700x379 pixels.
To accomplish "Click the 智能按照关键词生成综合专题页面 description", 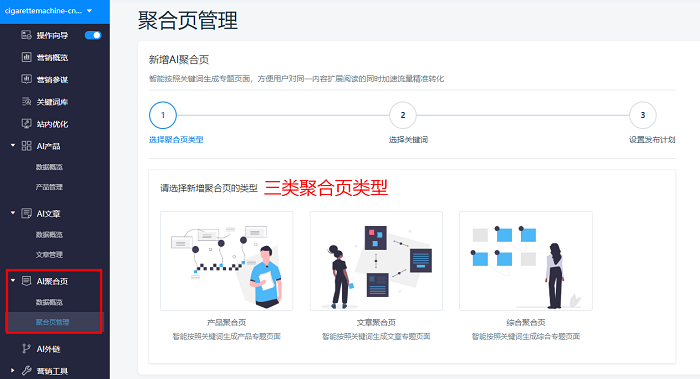I will (525, 336).
